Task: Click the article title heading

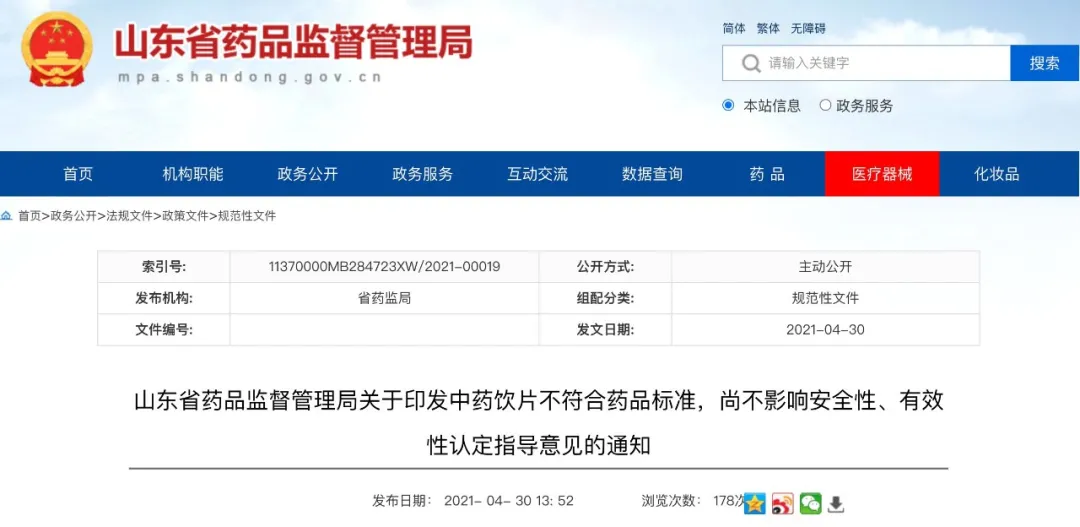Action: 539,423
